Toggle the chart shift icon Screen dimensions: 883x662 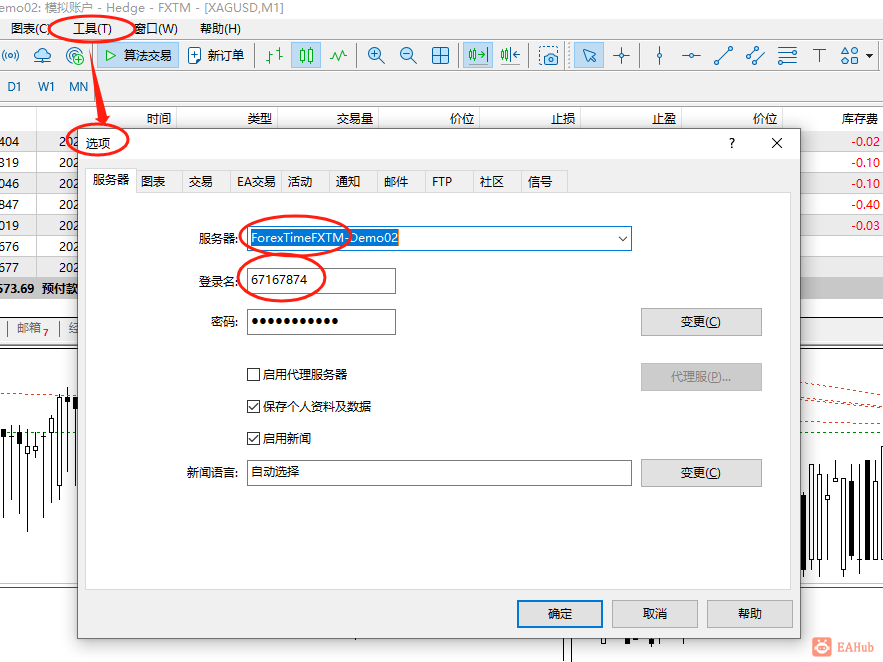[510, 55]
